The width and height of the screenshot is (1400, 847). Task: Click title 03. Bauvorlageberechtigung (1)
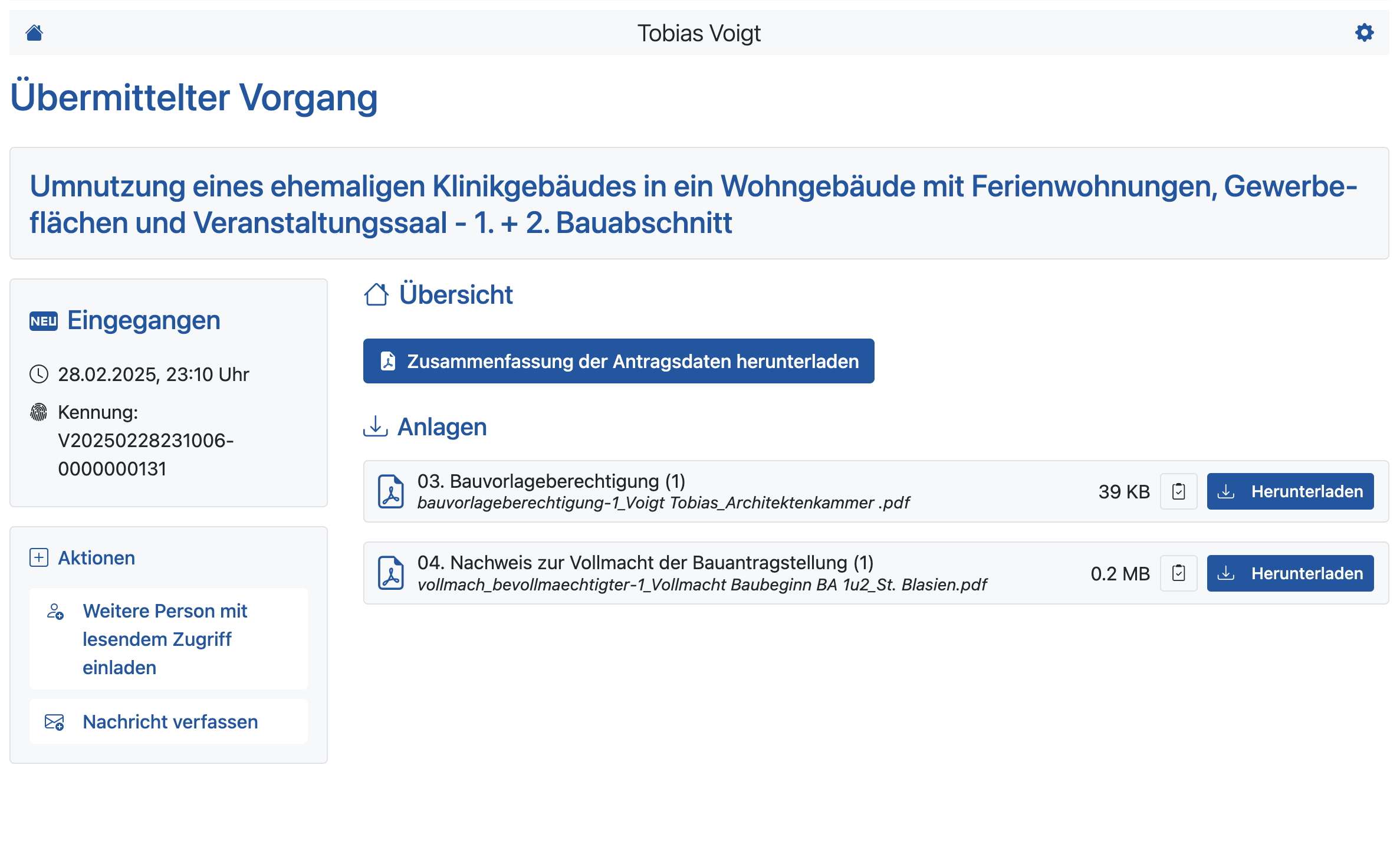[x=551, y=481]
